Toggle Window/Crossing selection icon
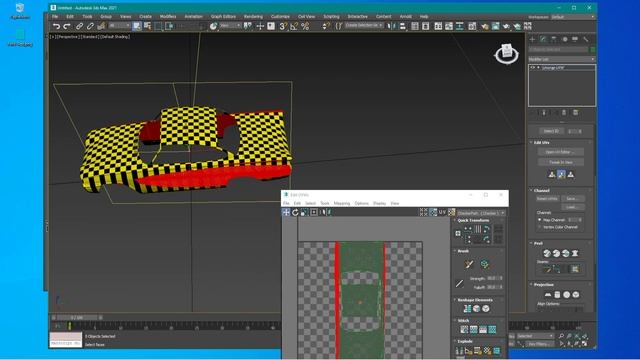Screen dimensions: 640x360 (169, 27)
